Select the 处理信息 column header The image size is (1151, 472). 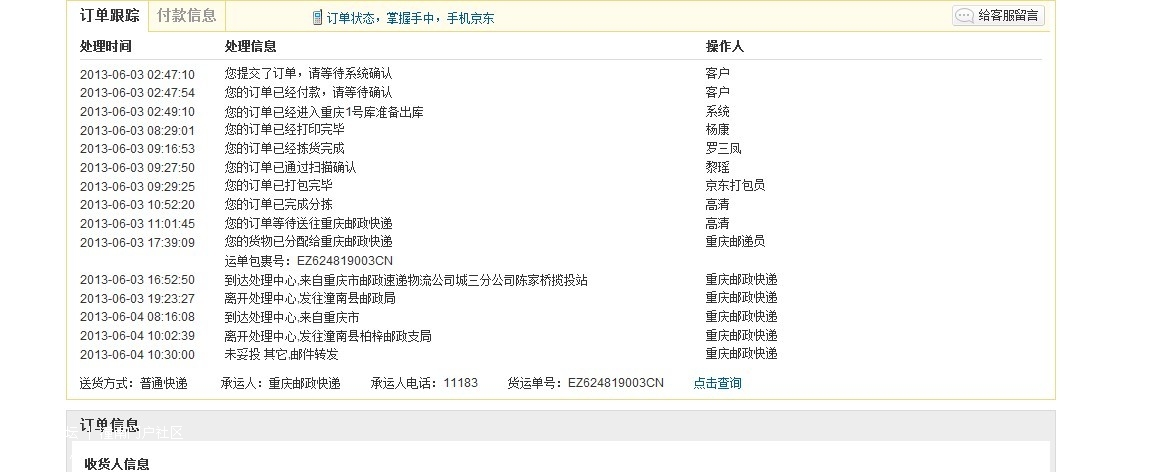(250, 46)
